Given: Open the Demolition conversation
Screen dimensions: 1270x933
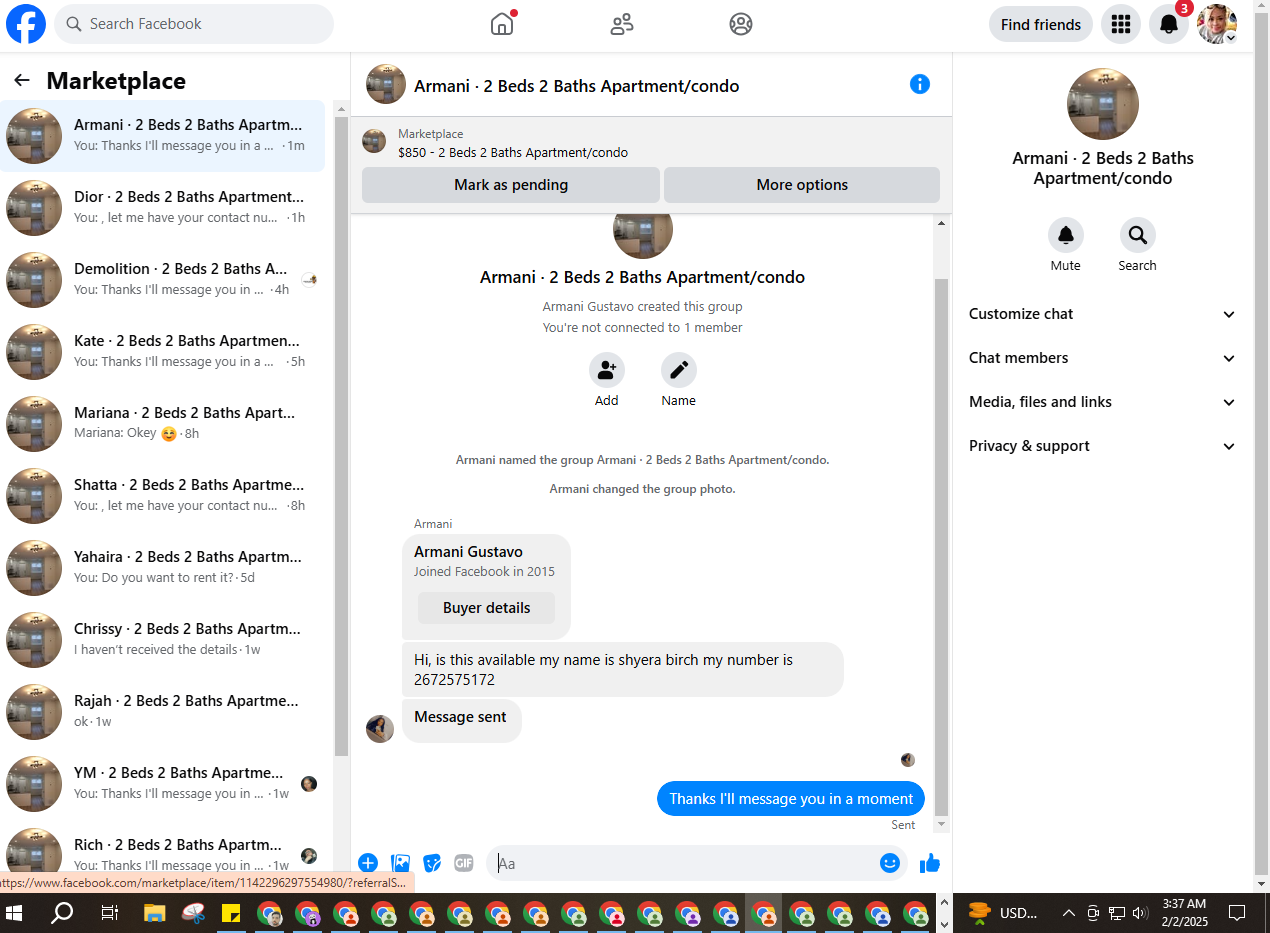Looking at the screenshot, I should (x=163, y=280).
